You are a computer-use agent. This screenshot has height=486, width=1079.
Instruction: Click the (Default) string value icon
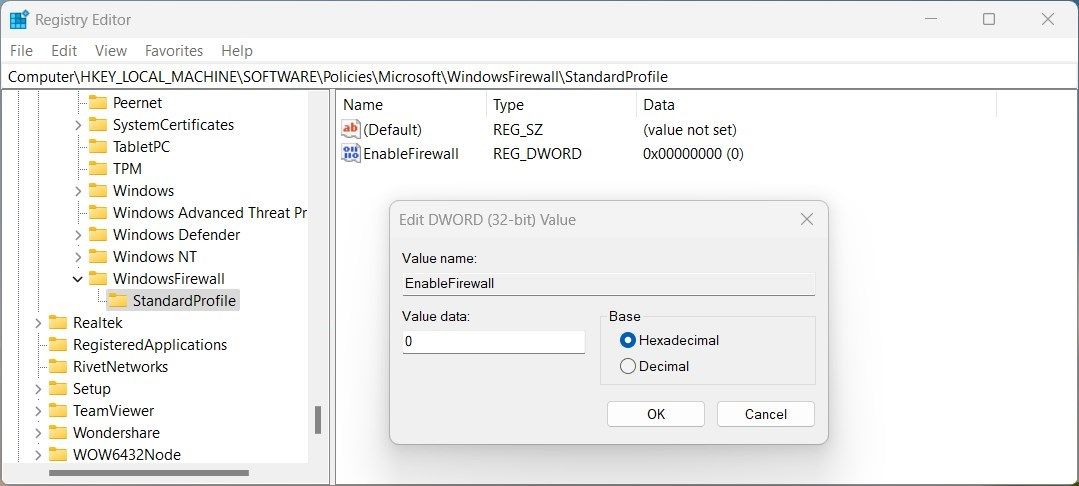point(351,129)
